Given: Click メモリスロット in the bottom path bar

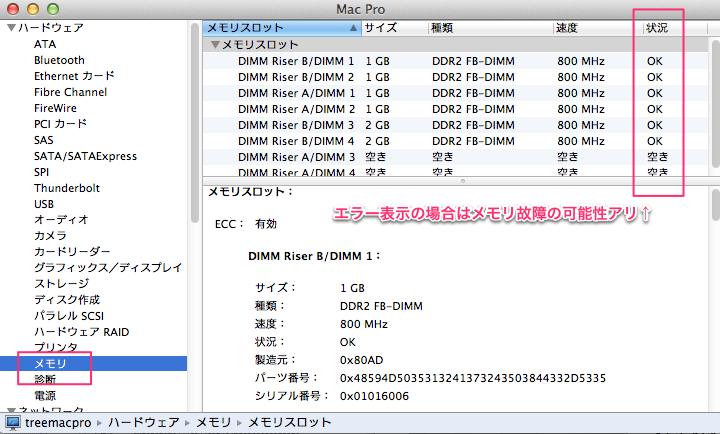Looking at the screenshot, I should point(289,423).
